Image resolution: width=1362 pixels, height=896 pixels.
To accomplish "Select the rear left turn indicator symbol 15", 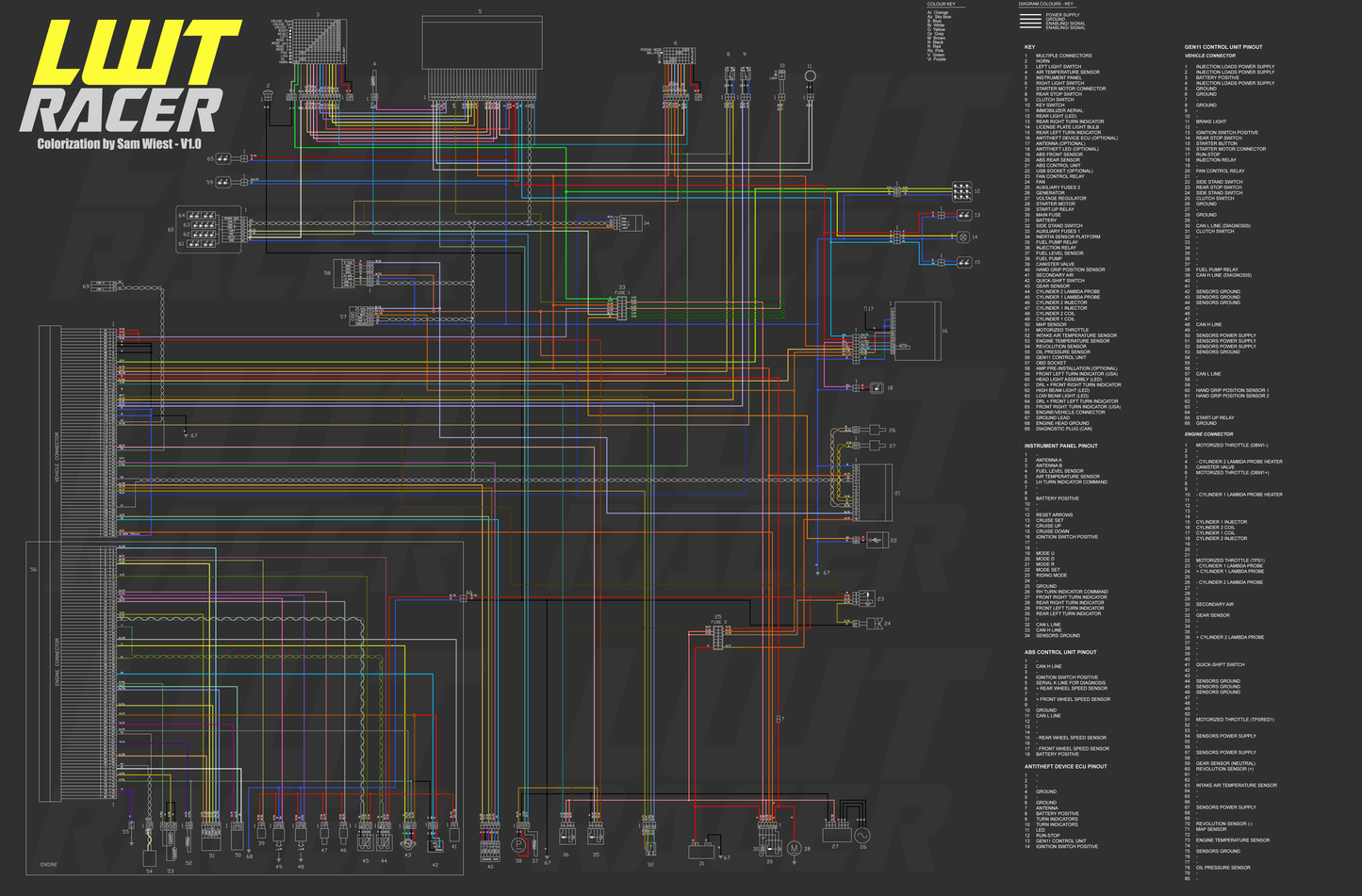I will [x=962, y=262].
